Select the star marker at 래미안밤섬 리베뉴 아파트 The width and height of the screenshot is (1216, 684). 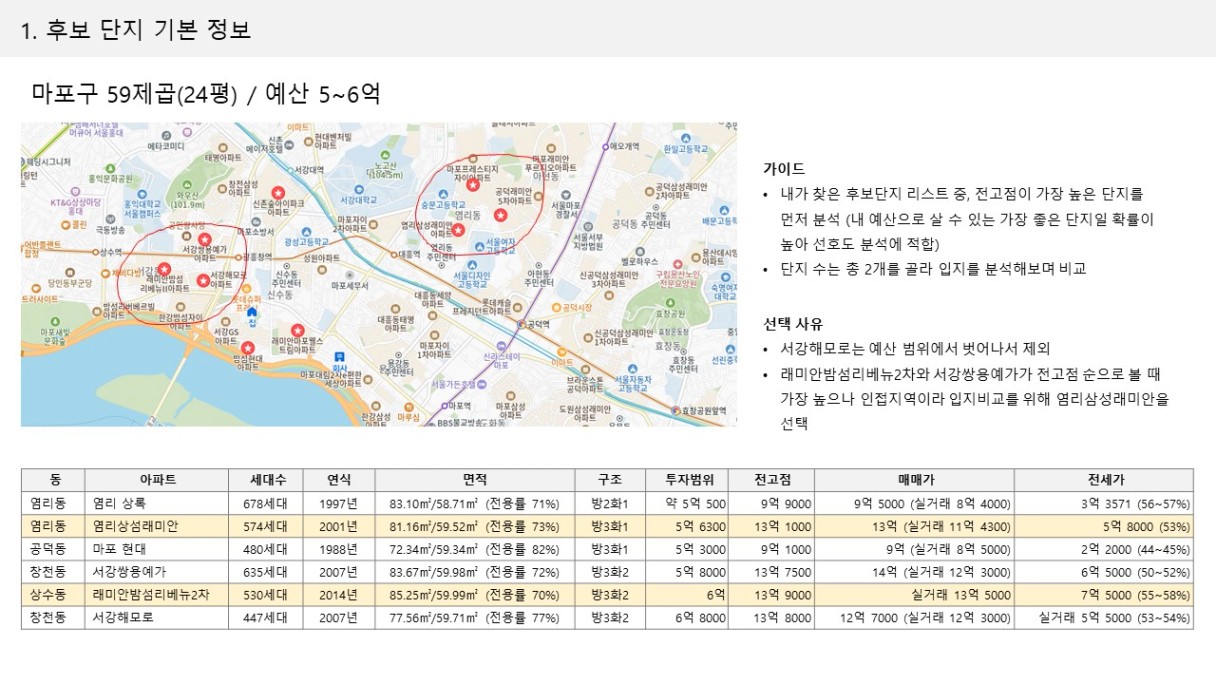(165, 269)
